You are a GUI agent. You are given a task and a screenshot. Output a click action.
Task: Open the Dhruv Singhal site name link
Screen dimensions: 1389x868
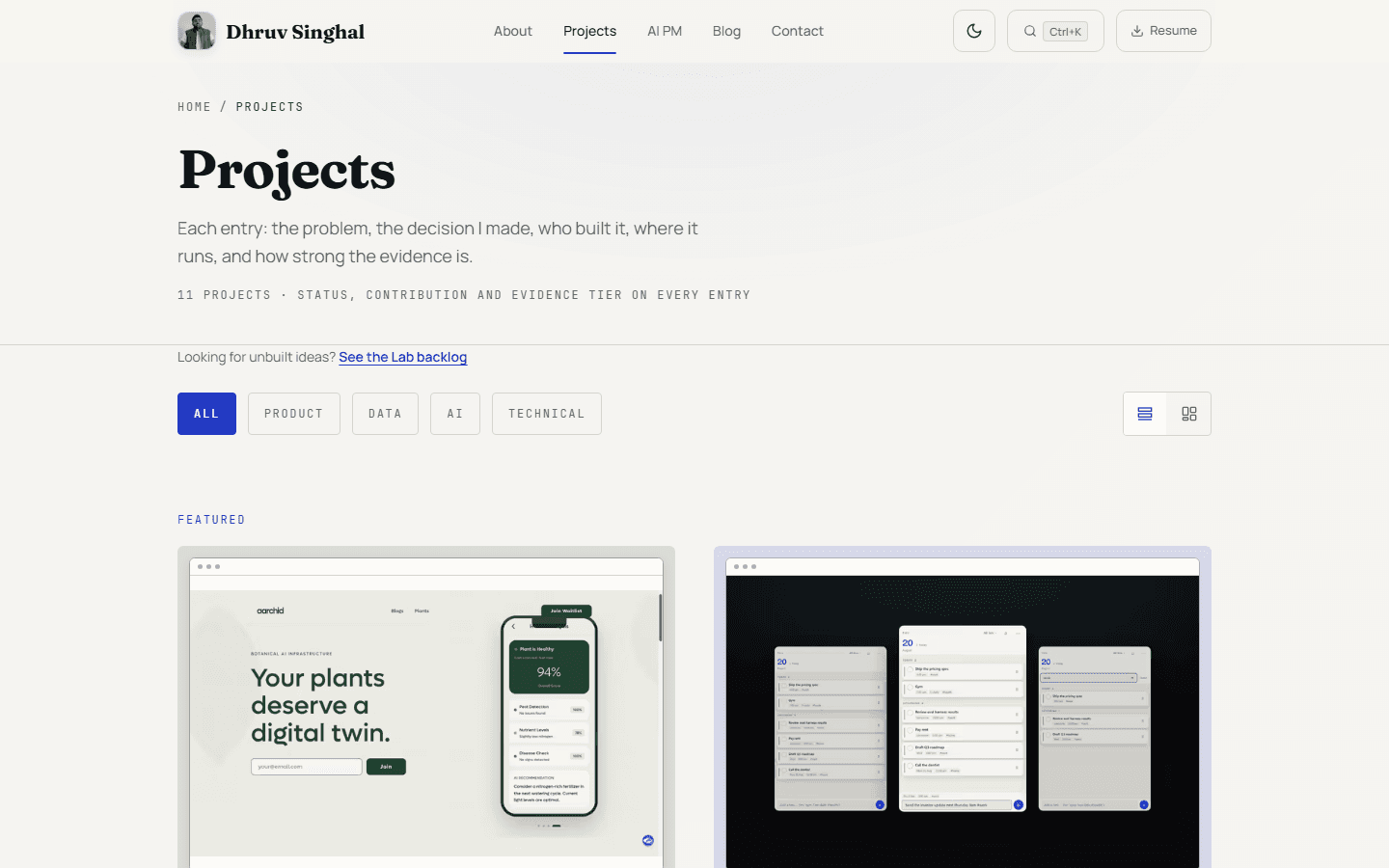tap(295, 32)
